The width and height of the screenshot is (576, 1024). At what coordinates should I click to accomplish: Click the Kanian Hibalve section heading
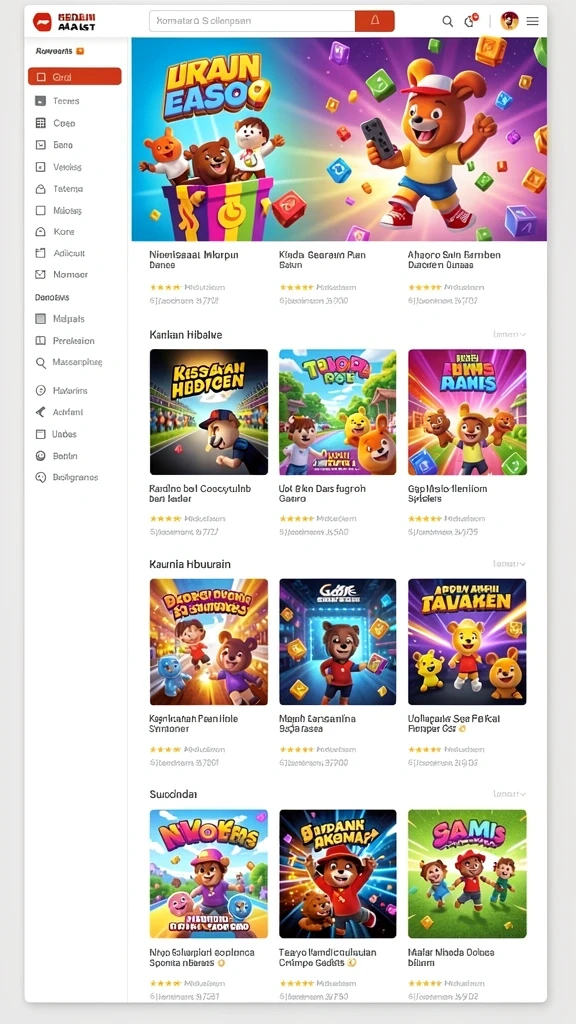click(186, 334)
